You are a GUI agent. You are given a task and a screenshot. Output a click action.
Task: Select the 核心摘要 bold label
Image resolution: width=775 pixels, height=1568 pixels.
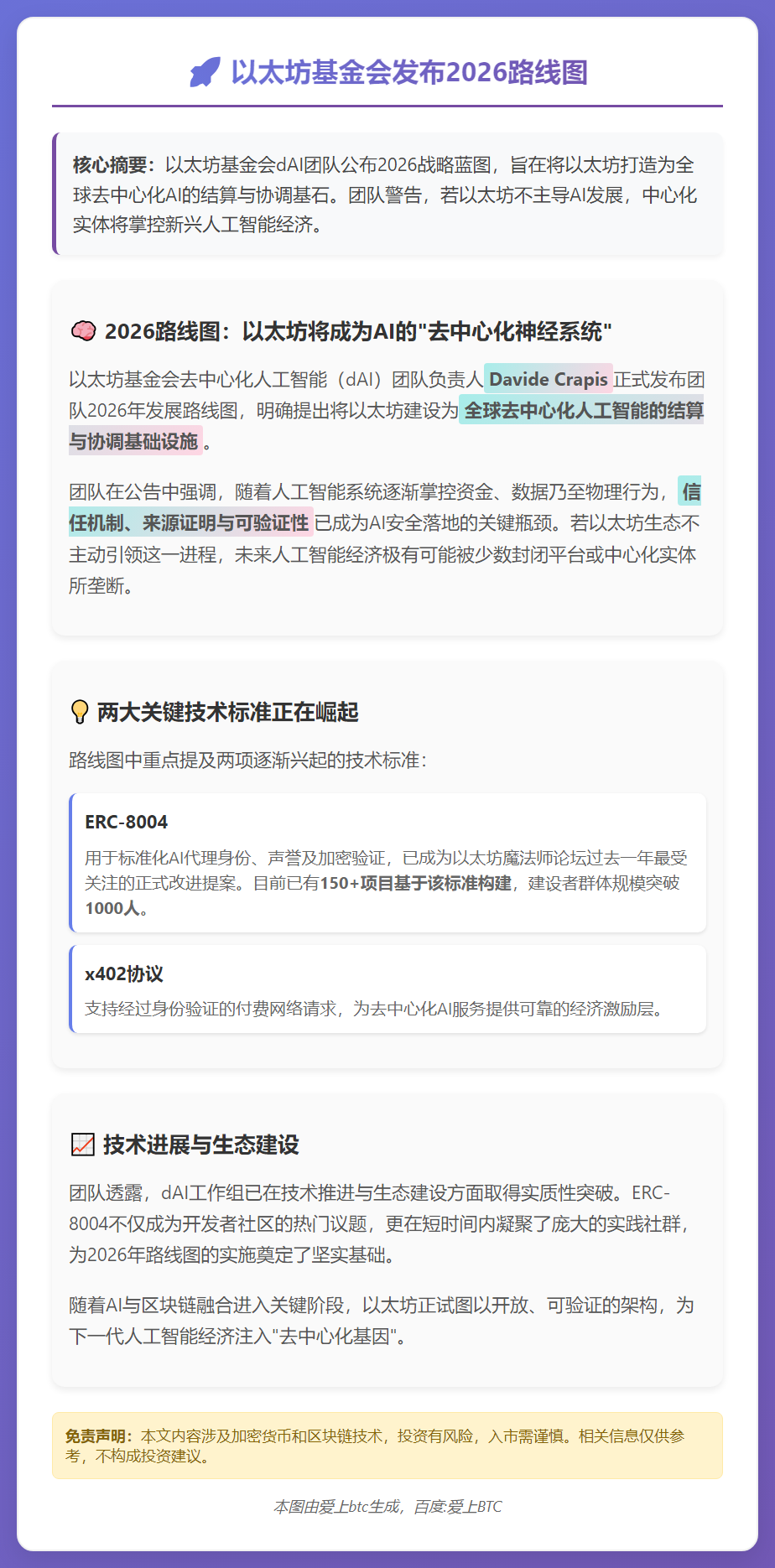tap(114, 165)
